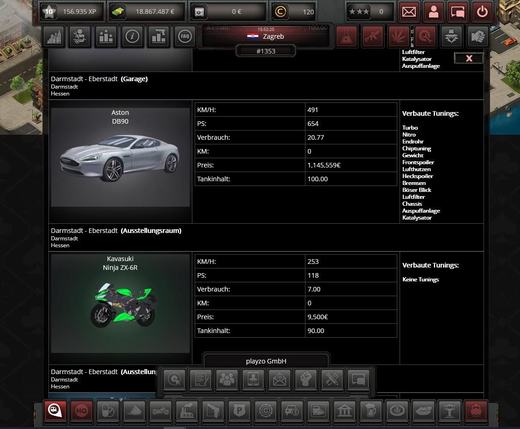Open the statistics bar chart icon
The width and height of the screenshot is (520, 429).
point(159,36)
